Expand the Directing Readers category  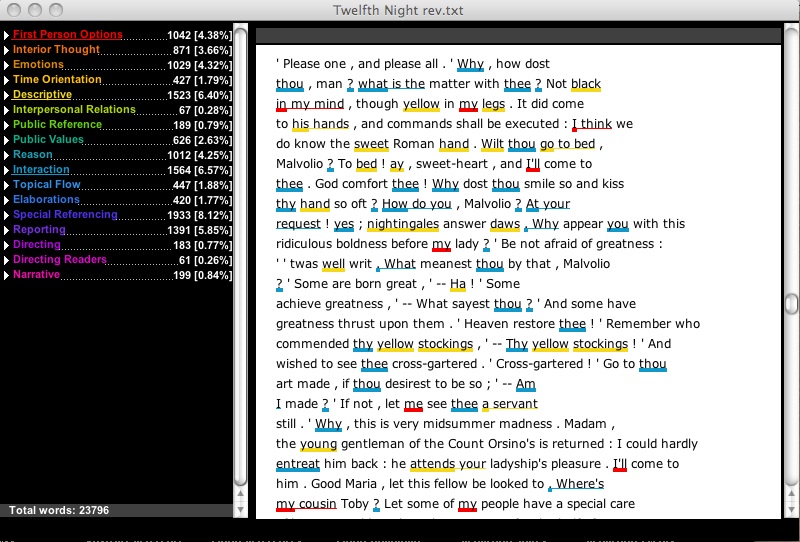point(6,260)
